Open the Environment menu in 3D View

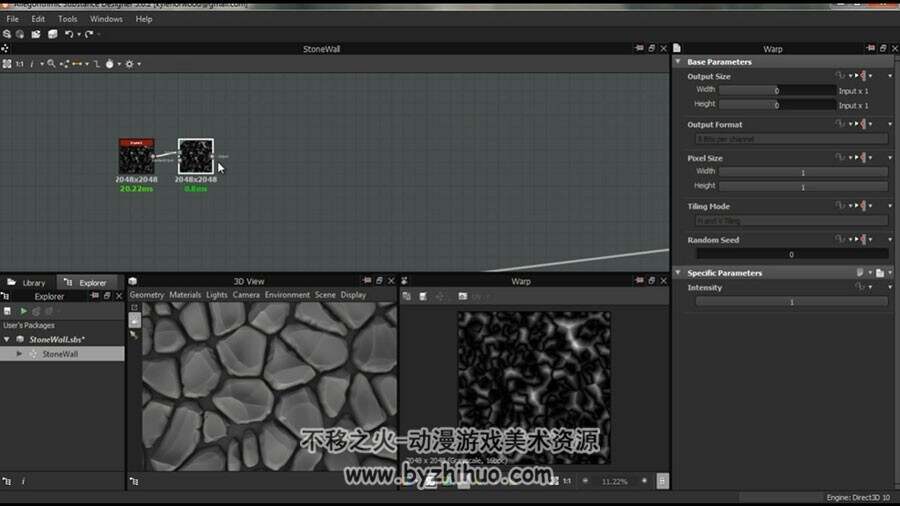[287, 295]
